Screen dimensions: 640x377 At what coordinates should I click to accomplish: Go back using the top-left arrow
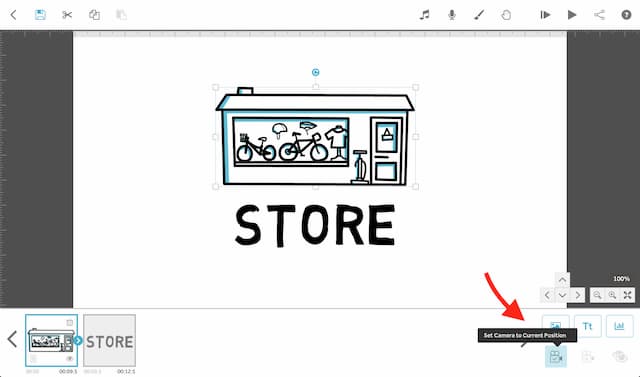[x=13, y=15]
